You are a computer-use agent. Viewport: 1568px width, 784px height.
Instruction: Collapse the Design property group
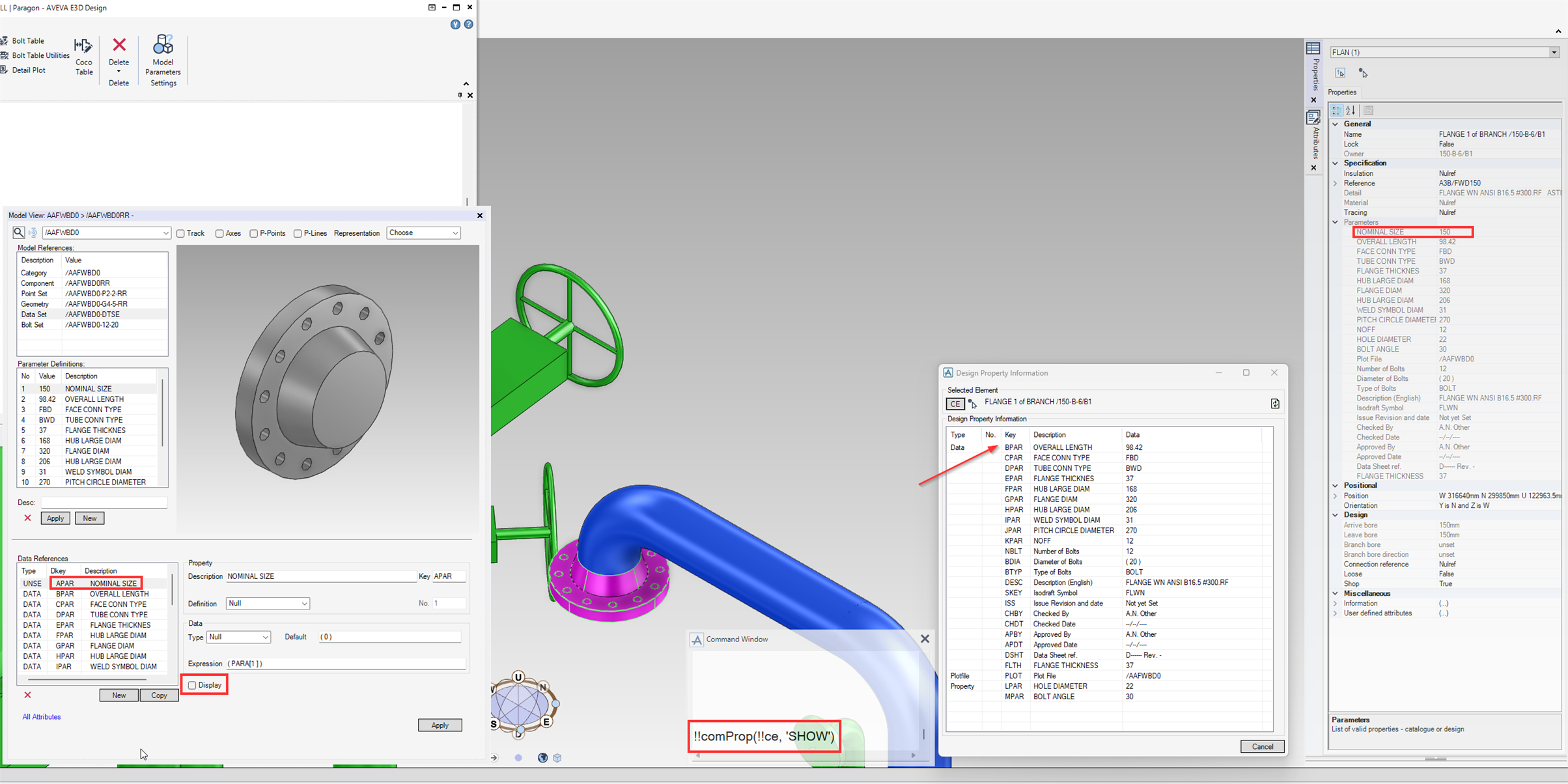coord(1336,515)
